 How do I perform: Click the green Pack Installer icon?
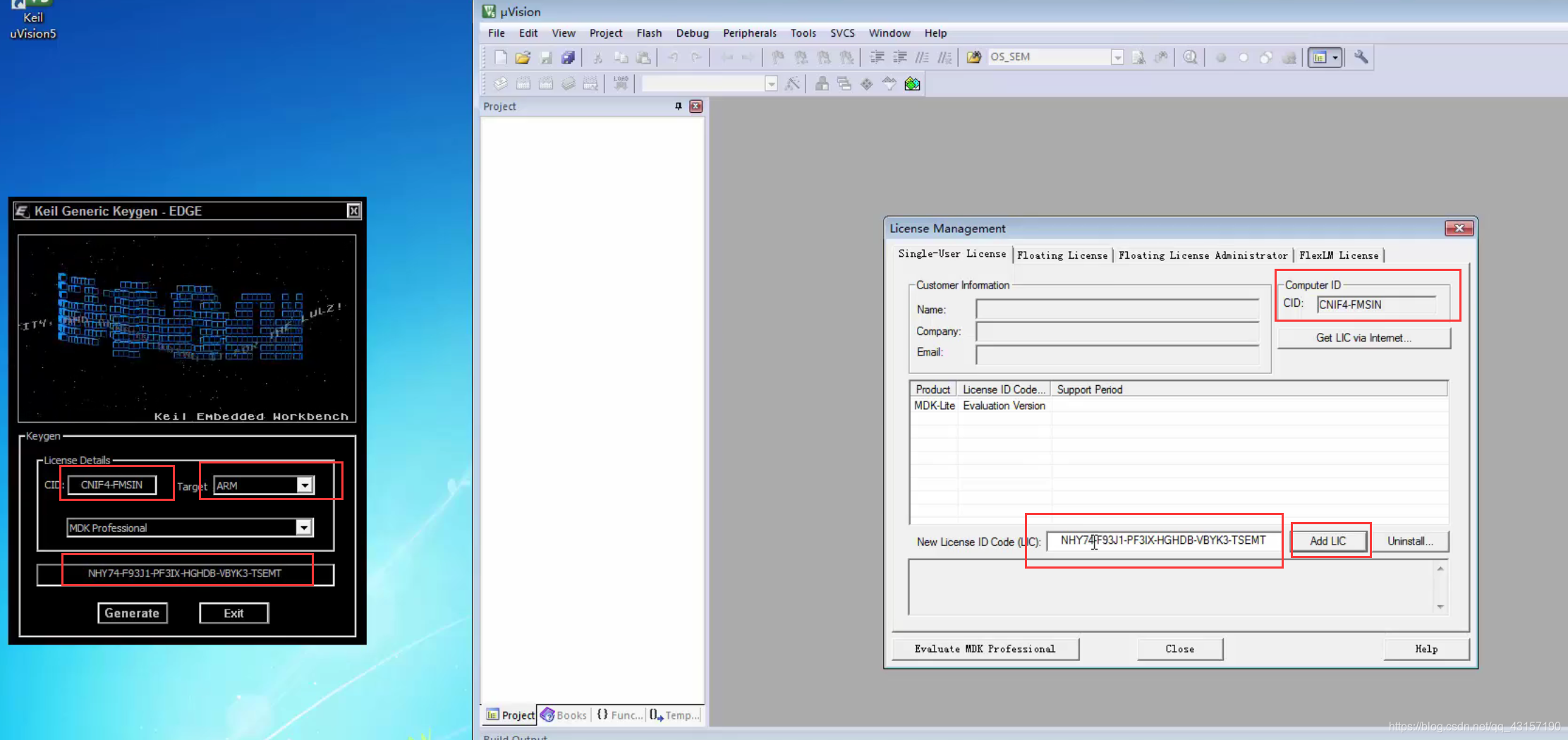(x=912, y=84)
